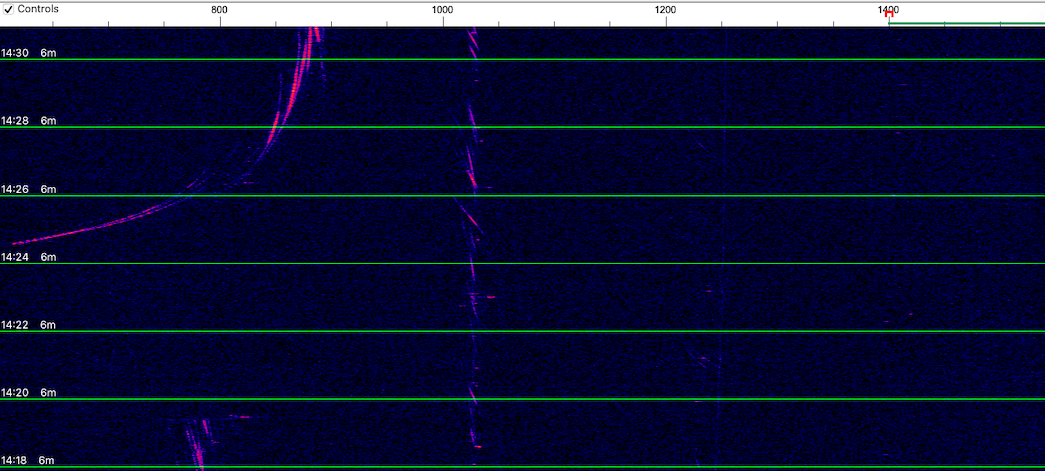Click the 1000 Hz frequency scale label
Image resolution: width=1045 pixels, height=471 pixels.
coord(442,9)
